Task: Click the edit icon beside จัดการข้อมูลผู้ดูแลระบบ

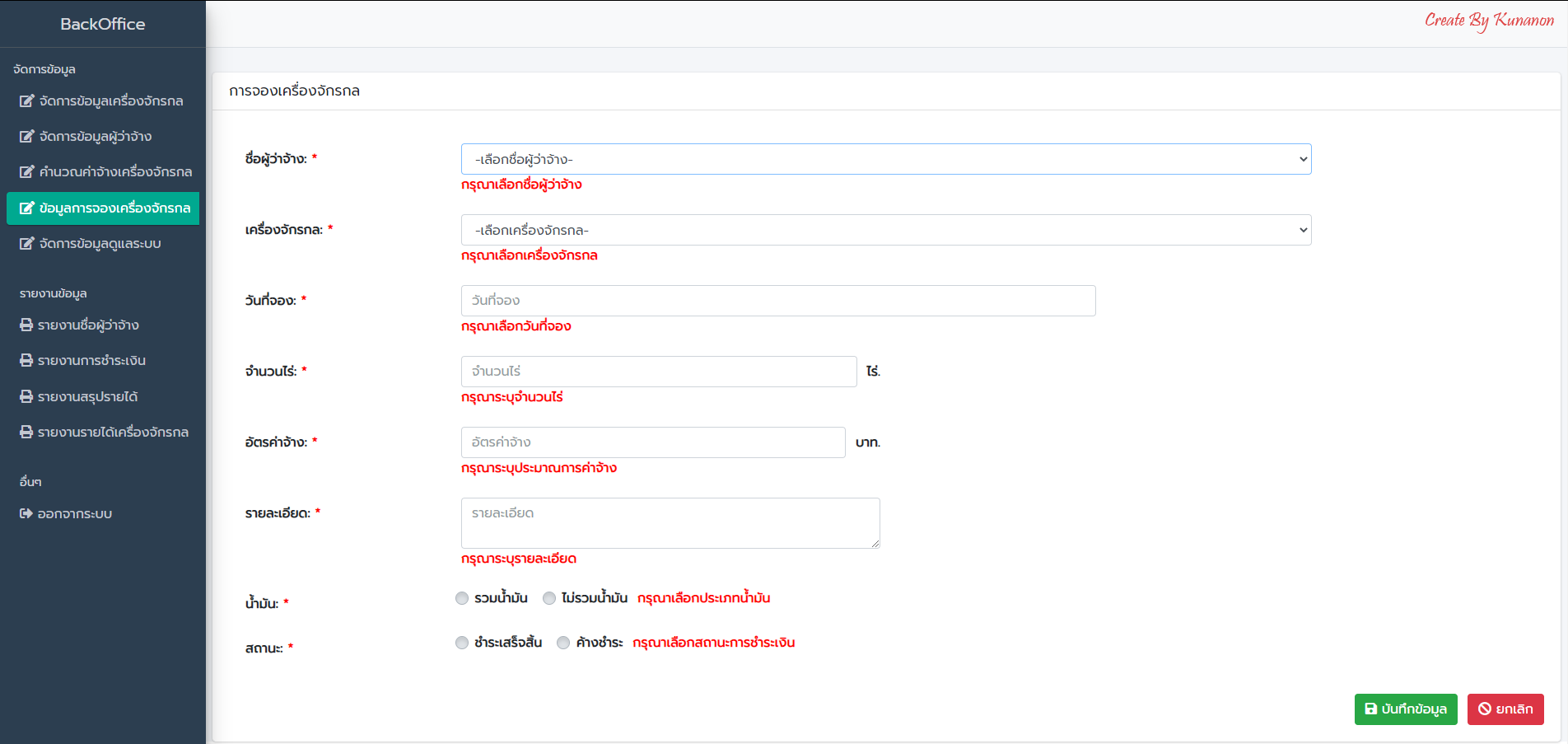Action: 26,244
